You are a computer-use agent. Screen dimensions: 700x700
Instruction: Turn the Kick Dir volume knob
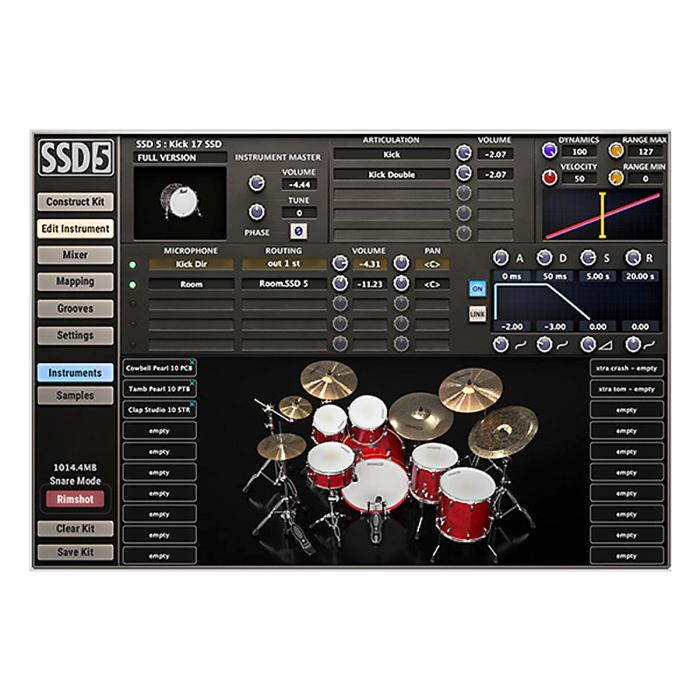(x=340, y=263)
